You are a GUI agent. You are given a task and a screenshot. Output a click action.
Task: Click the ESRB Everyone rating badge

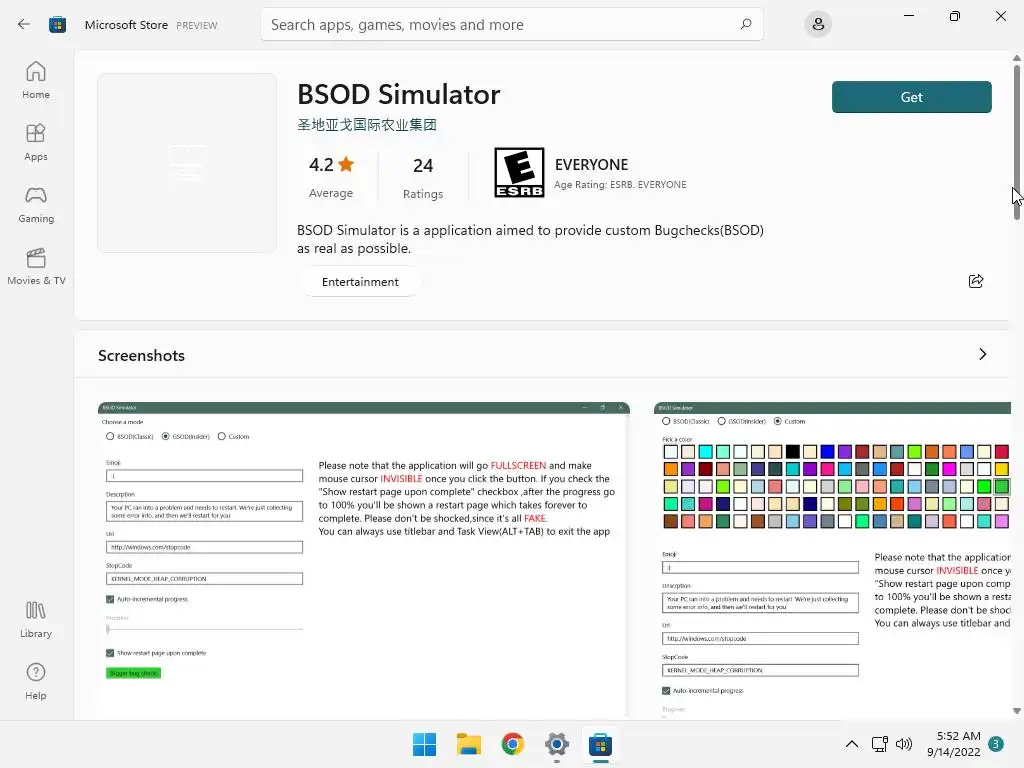[x=519, y=172]
